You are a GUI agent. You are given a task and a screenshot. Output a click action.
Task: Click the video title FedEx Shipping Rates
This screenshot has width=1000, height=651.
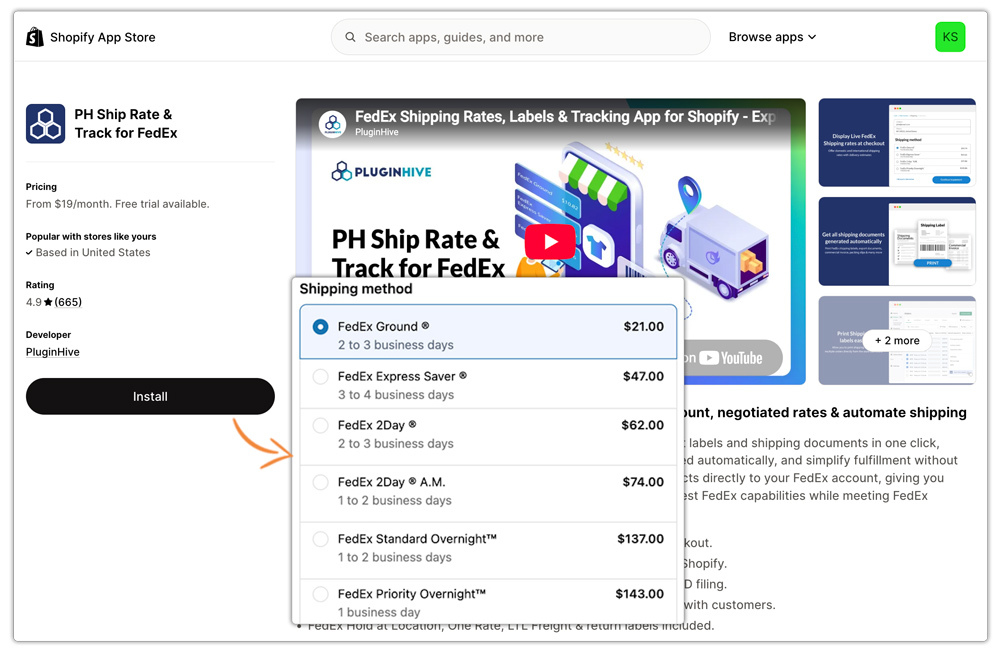[x=565, y=117]
